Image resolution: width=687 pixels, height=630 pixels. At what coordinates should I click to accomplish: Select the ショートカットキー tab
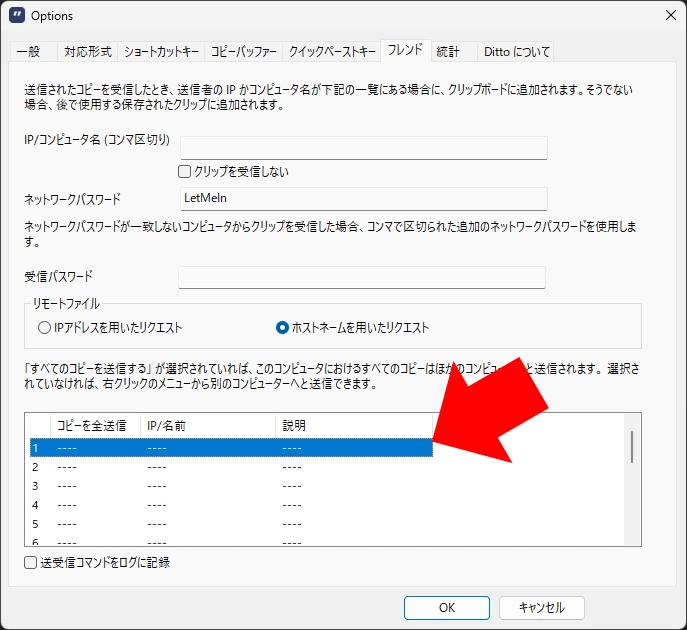162,52
